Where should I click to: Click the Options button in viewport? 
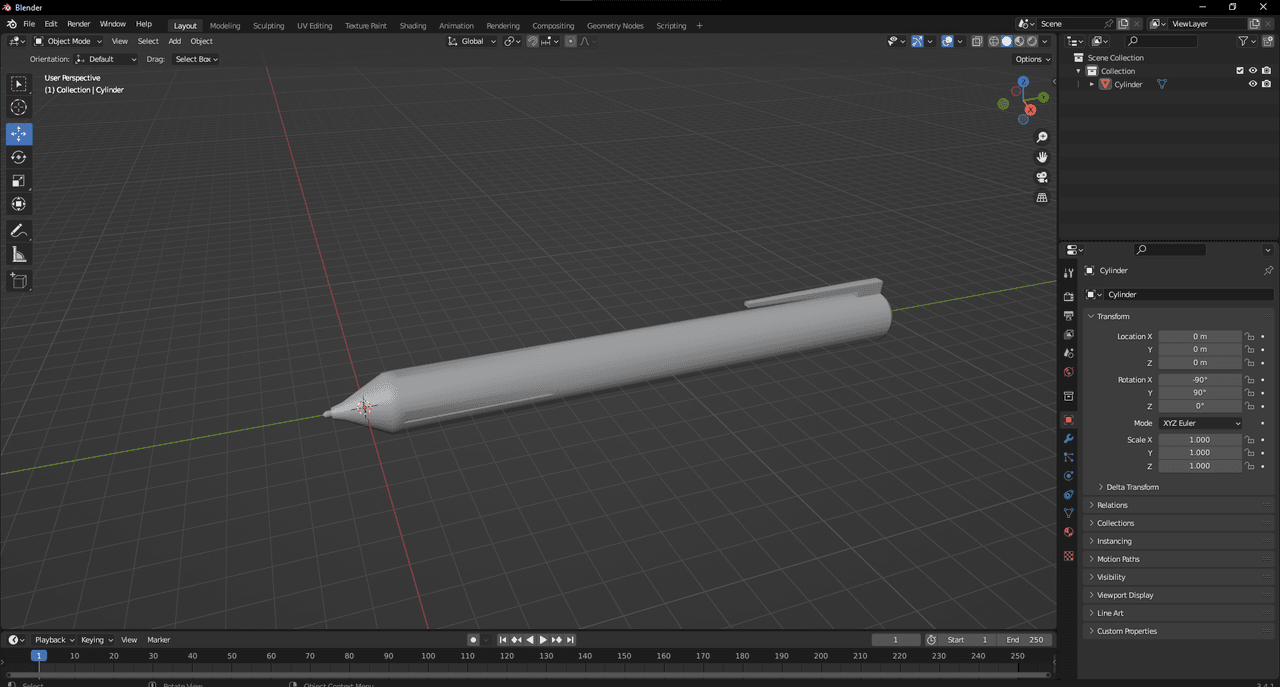(x=1031, y=59)
